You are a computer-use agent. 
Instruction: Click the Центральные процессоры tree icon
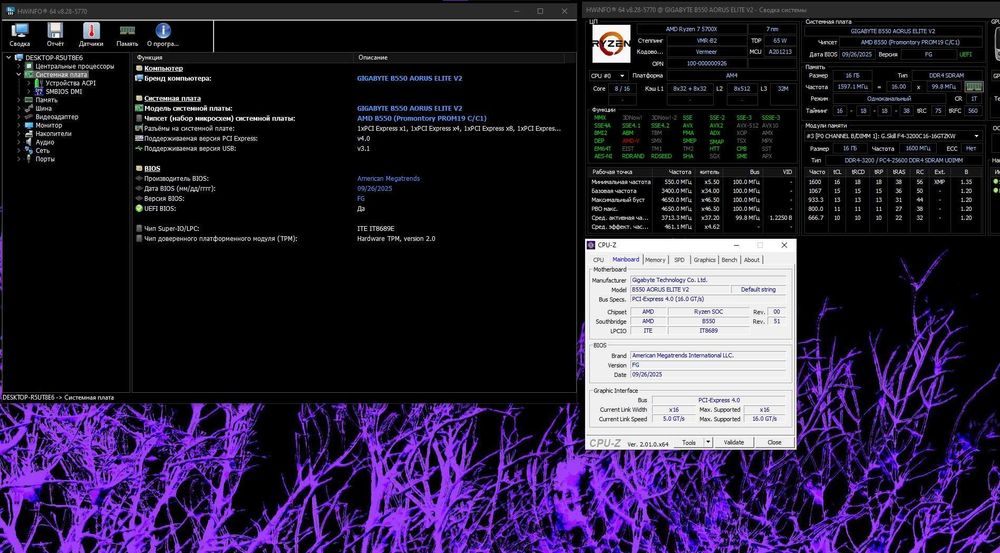click(x=29, y=66)
